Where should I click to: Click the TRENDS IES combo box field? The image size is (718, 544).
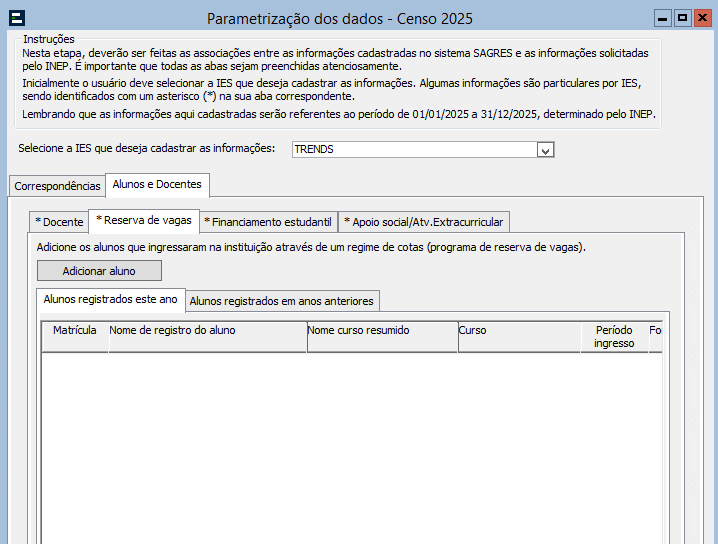coord(423,150)
